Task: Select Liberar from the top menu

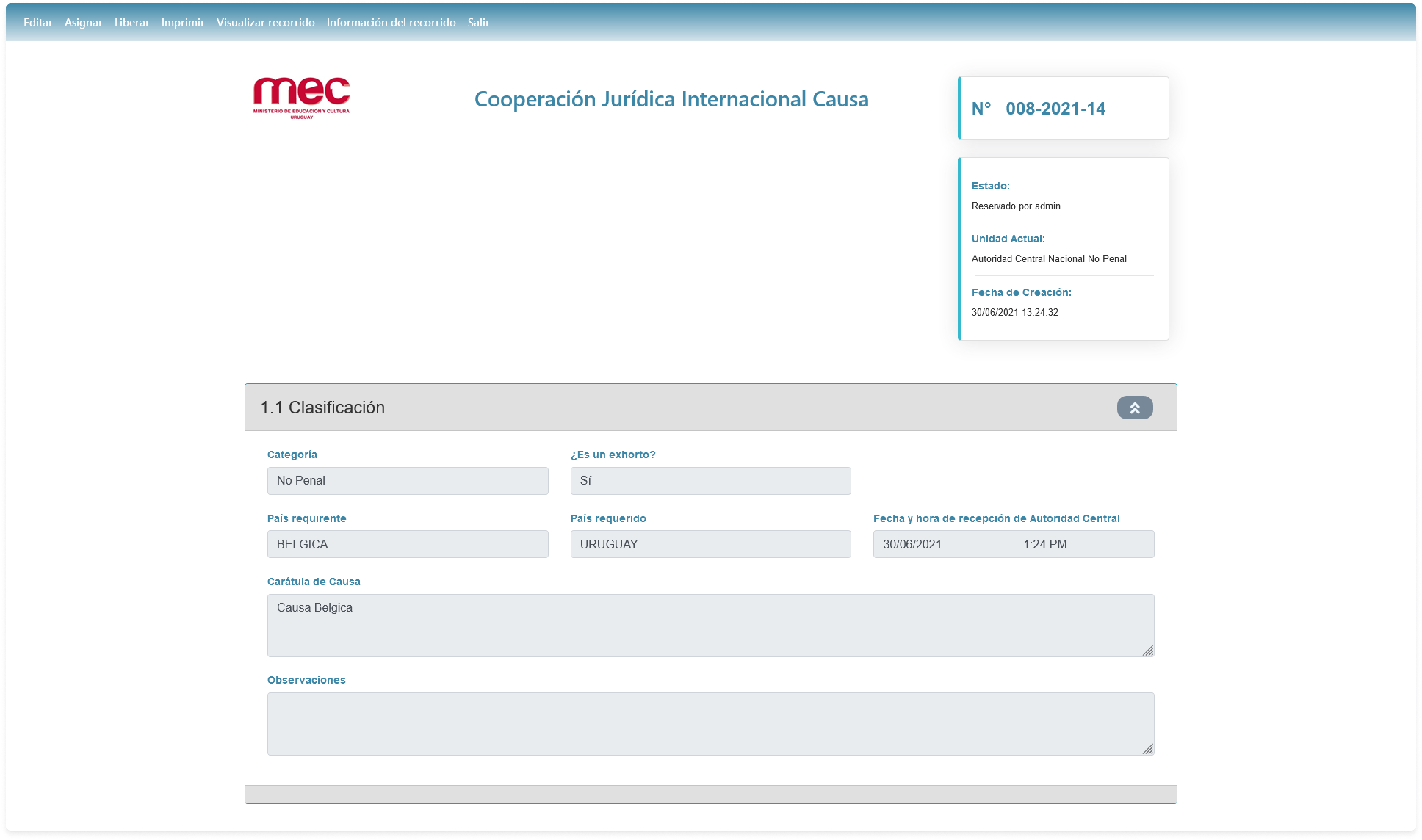Action: (132, 23)
